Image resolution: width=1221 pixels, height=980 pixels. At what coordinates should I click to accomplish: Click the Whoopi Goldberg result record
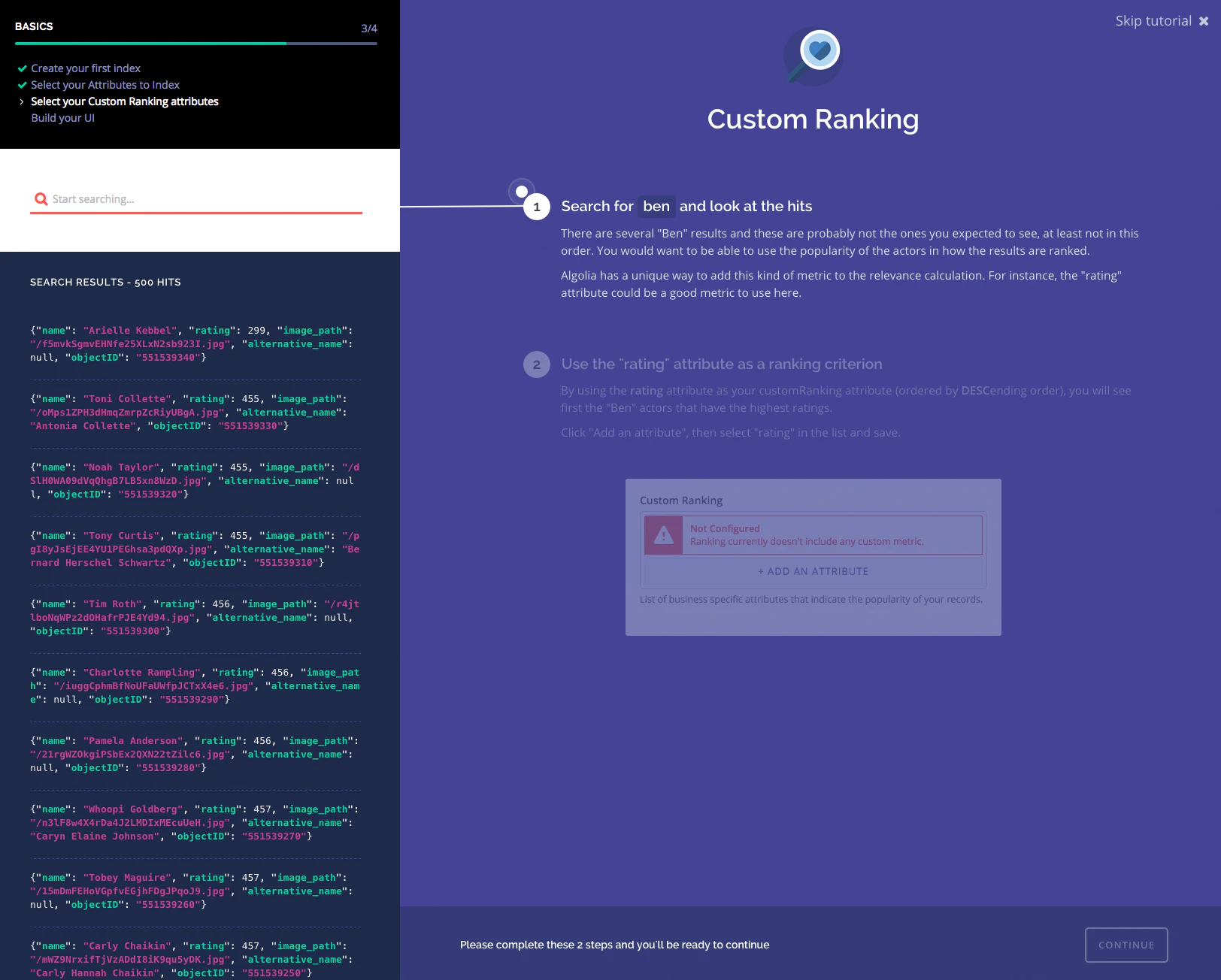195,823
